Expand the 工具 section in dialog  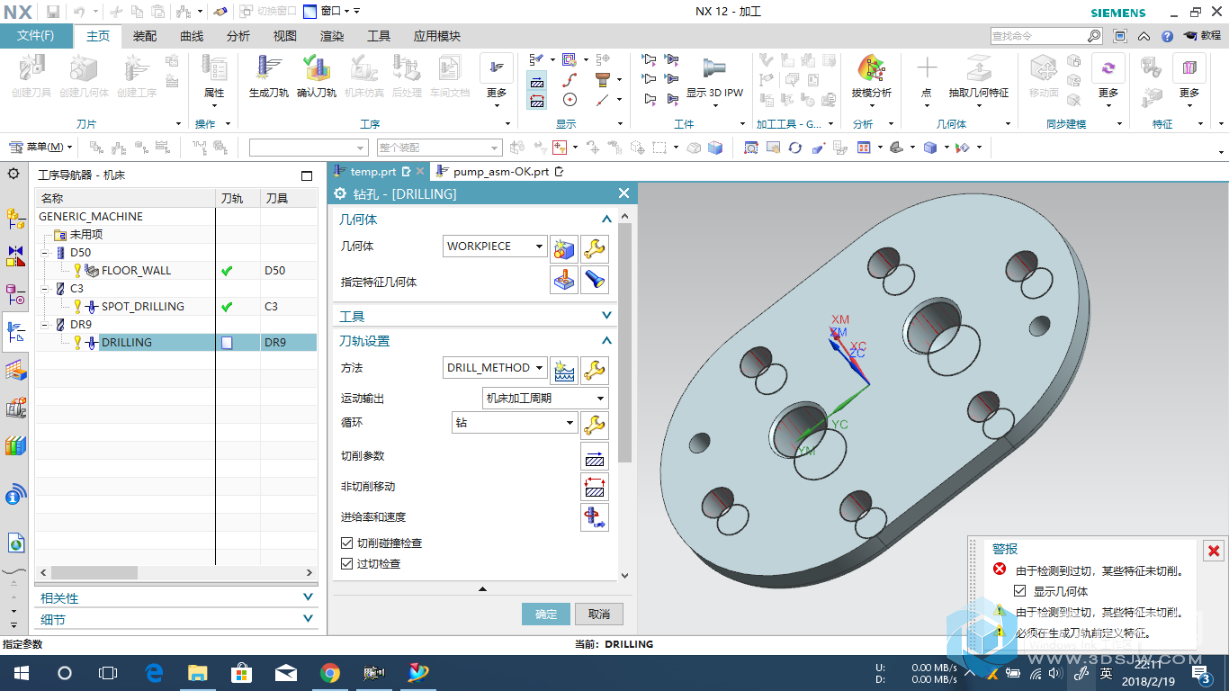(606, 316)
